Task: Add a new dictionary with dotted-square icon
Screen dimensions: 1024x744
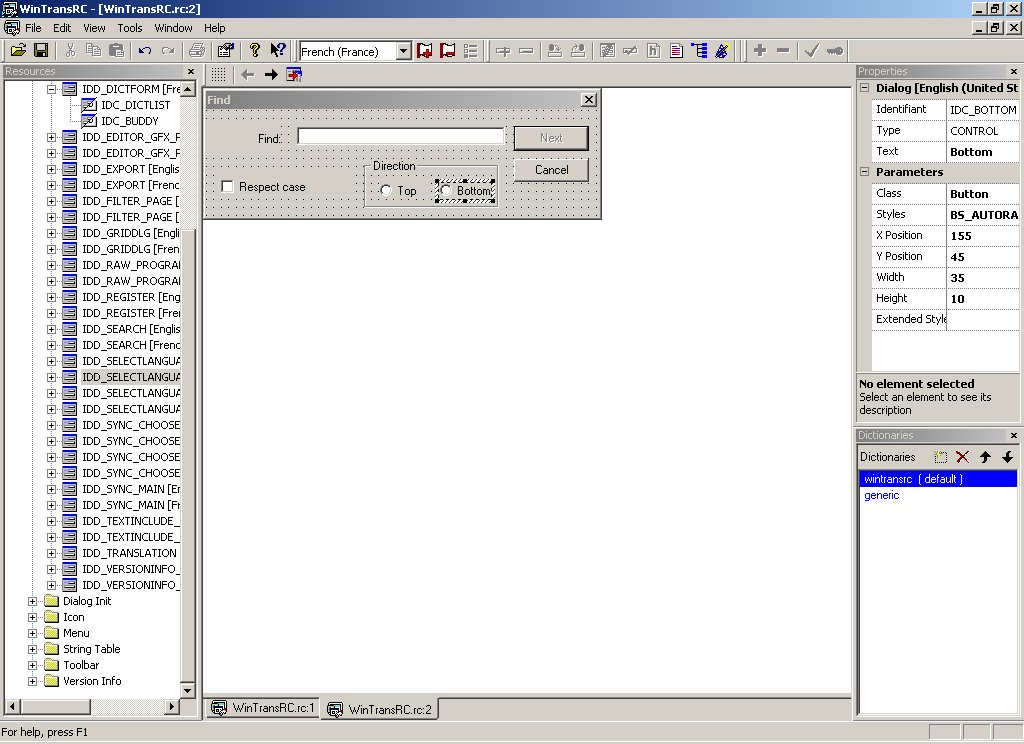Action: tap(940, 457)
